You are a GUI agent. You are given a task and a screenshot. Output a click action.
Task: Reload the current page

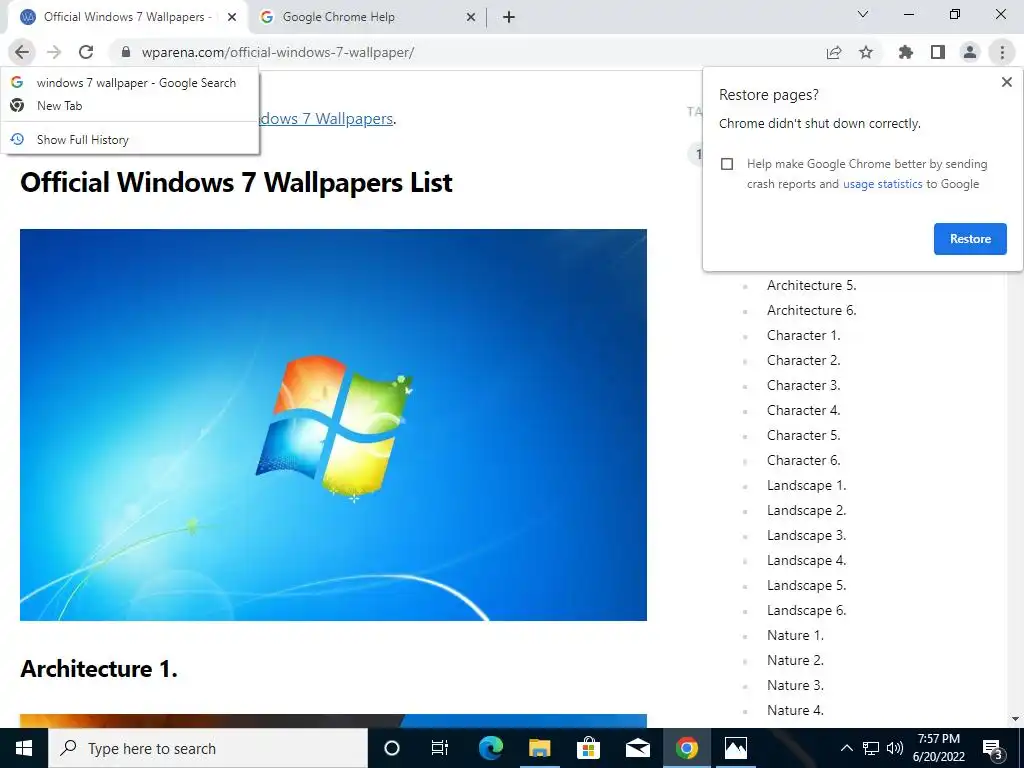(x=86, y=52)
